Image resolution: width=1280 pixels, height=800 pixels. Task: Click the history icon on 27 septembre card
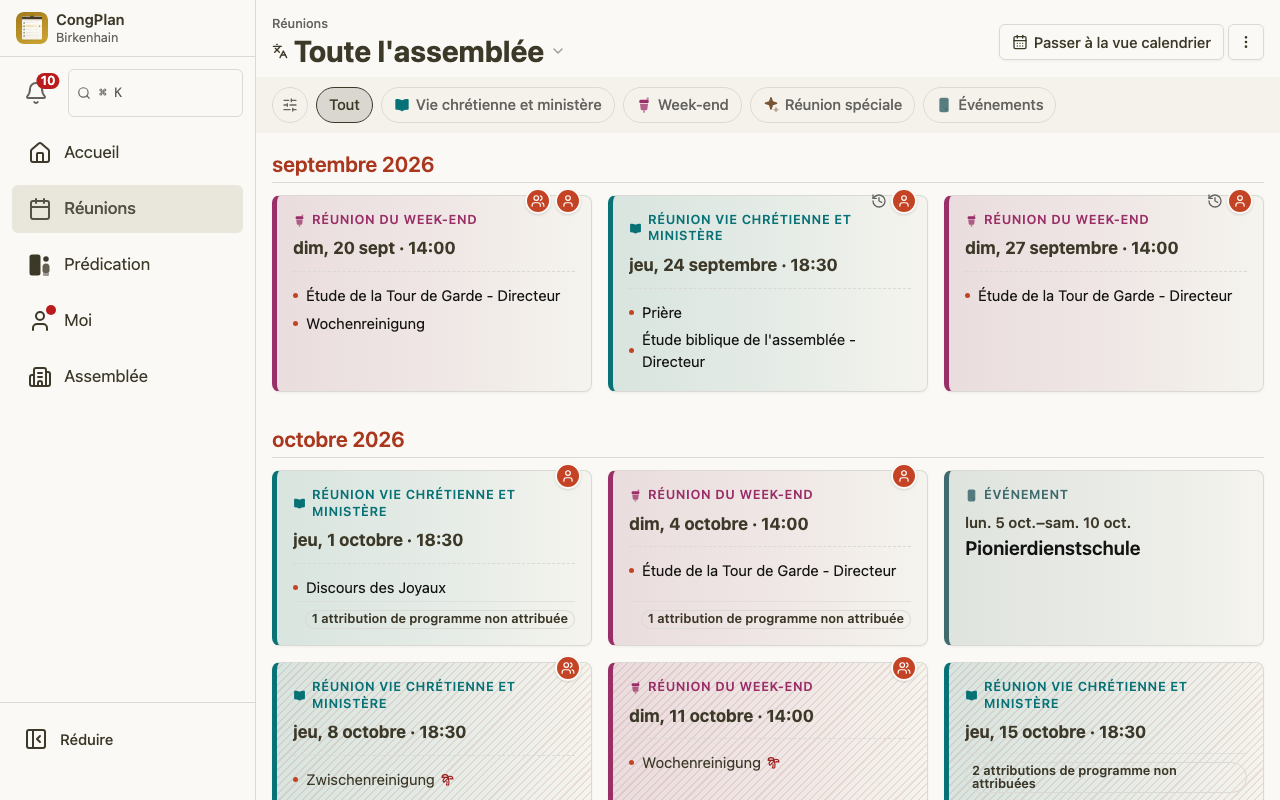click(1214, 201)
